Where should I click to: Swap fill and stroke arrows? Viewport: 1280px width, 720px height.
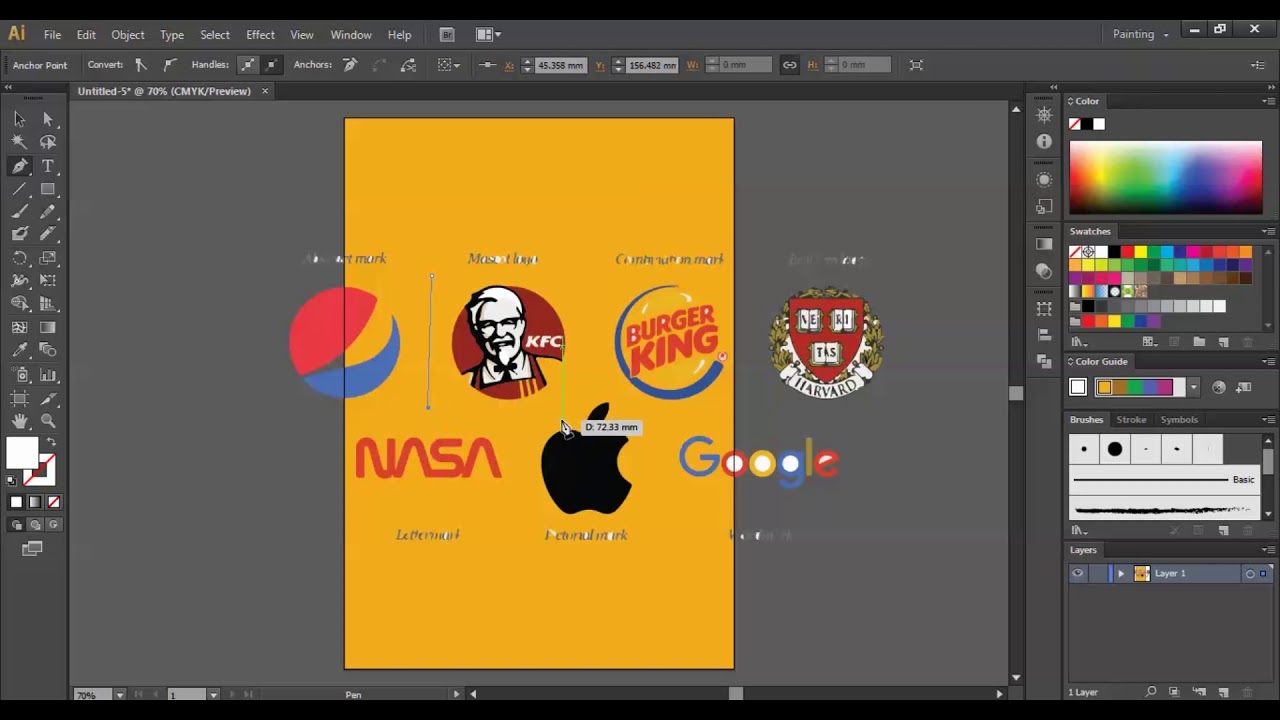coord(51,442)
